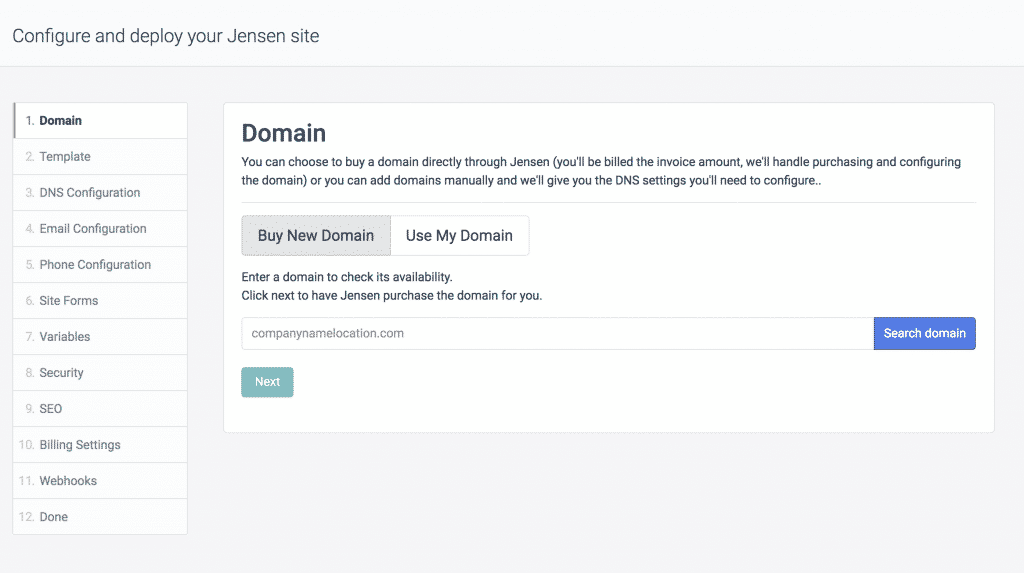
Task: Toggle the Buy New Domain option
Action: point(316,236)
